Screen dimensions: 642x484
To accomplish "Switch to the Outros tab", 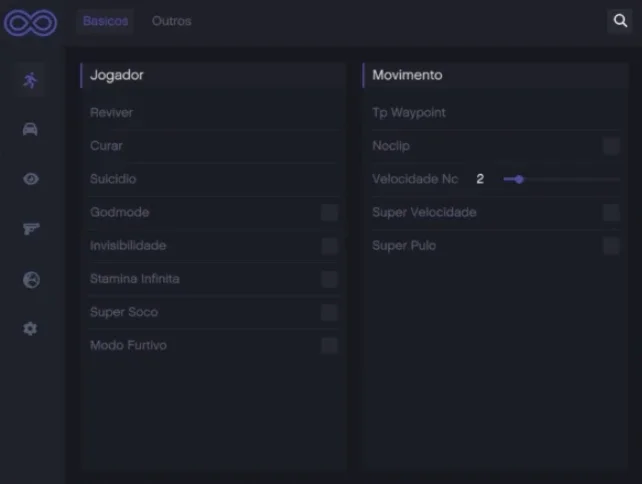I will tap(172, 21).
